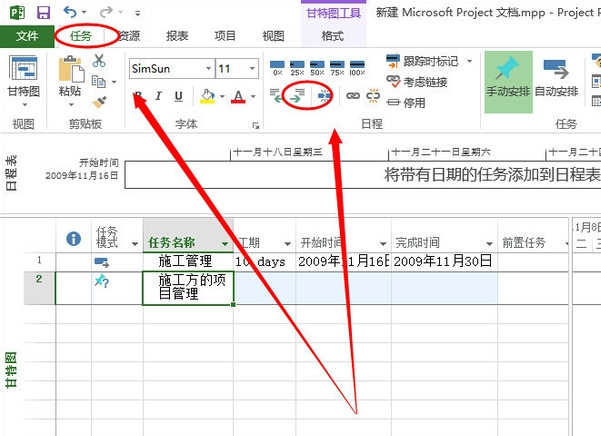Open the 完成时间 column filter arrow
This screenshot has width=601, height=436.
point(489,244)
